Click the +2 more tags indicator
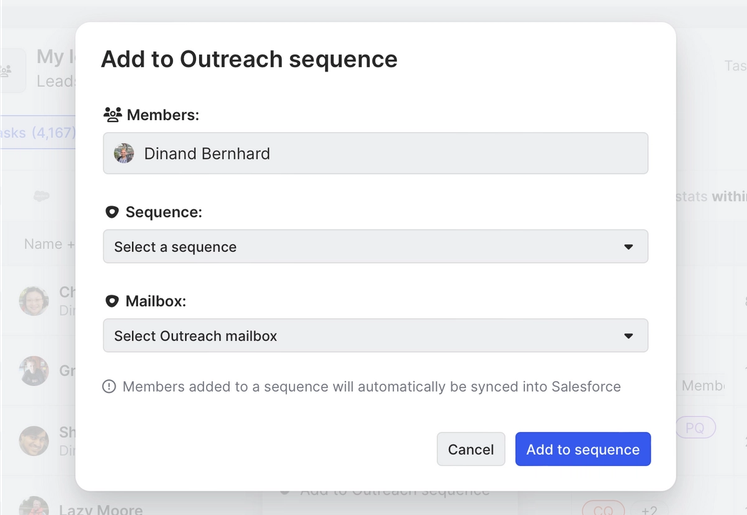Viewport: 747px width, 515px height. click(650, 510)
